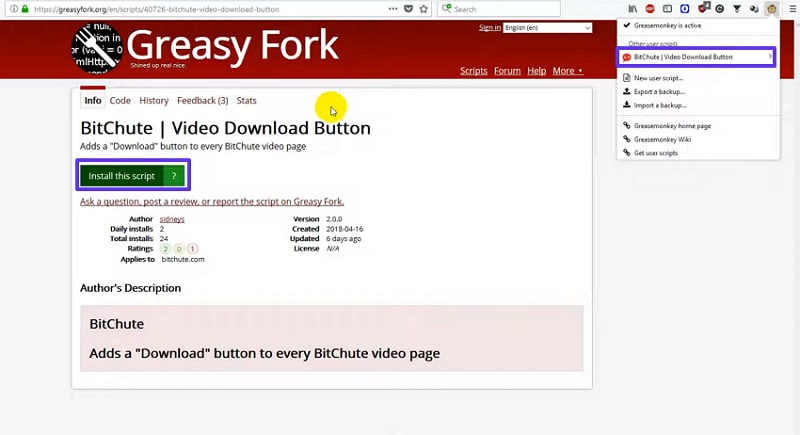Toggle the Firefox sidebar icon

[x=667, y=9]
